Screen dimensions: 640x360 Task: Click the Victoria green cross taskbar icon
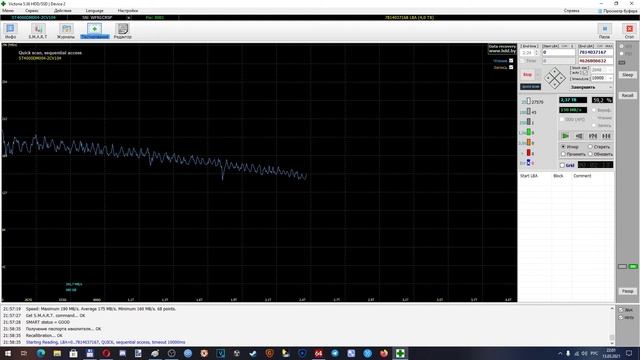point(400,353)
